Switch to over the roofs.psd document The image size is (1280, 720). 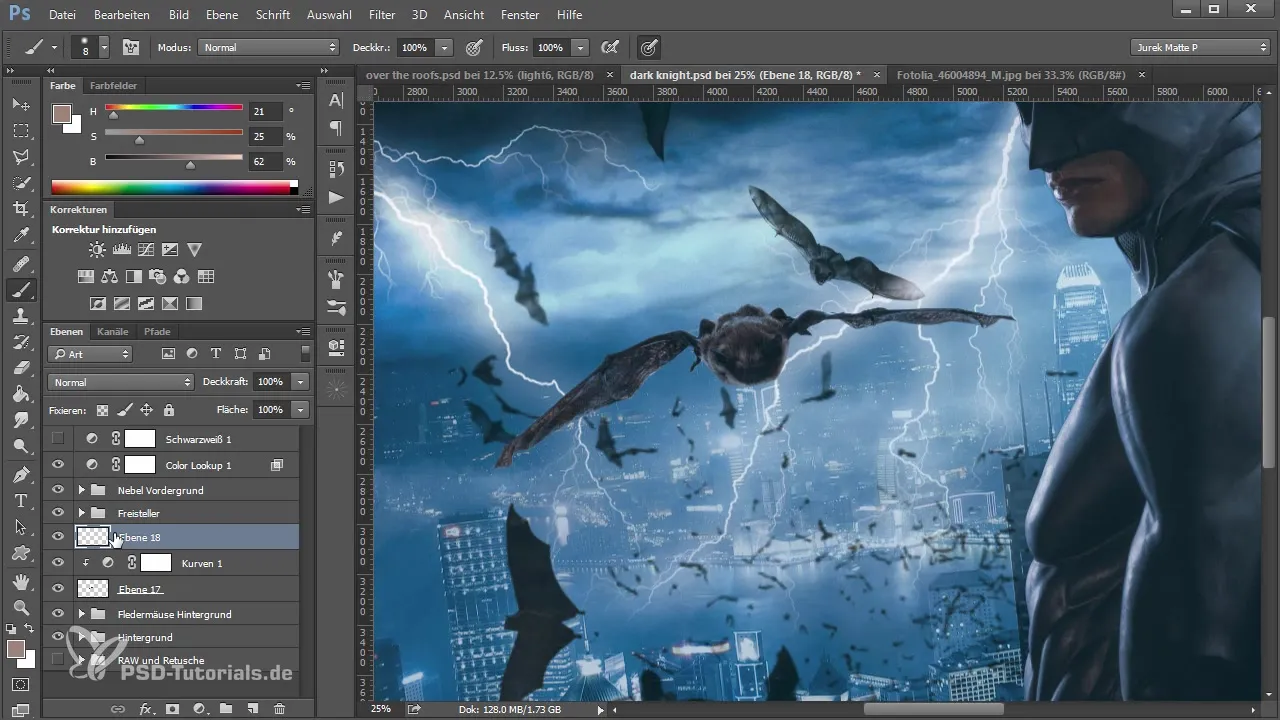click(479, 75)
